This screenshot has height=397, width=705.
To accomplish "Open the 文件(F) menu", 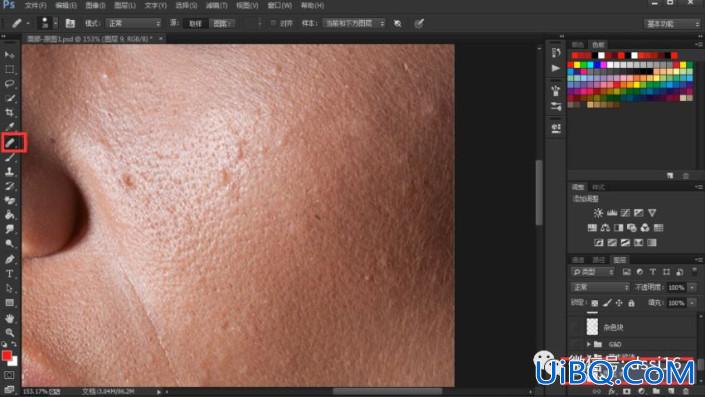I will (36, 5).
